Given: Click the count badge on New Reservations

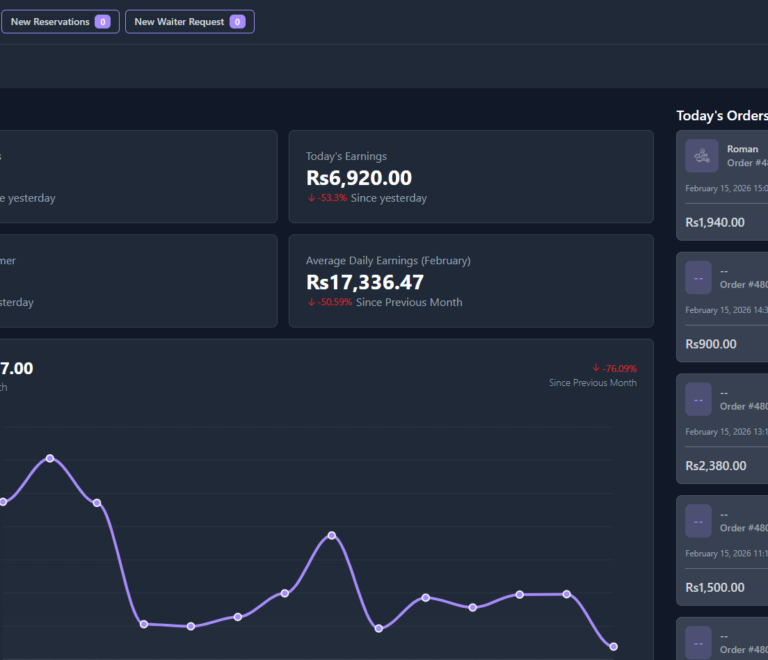Looking at the screenshot, I should (102, 22).
